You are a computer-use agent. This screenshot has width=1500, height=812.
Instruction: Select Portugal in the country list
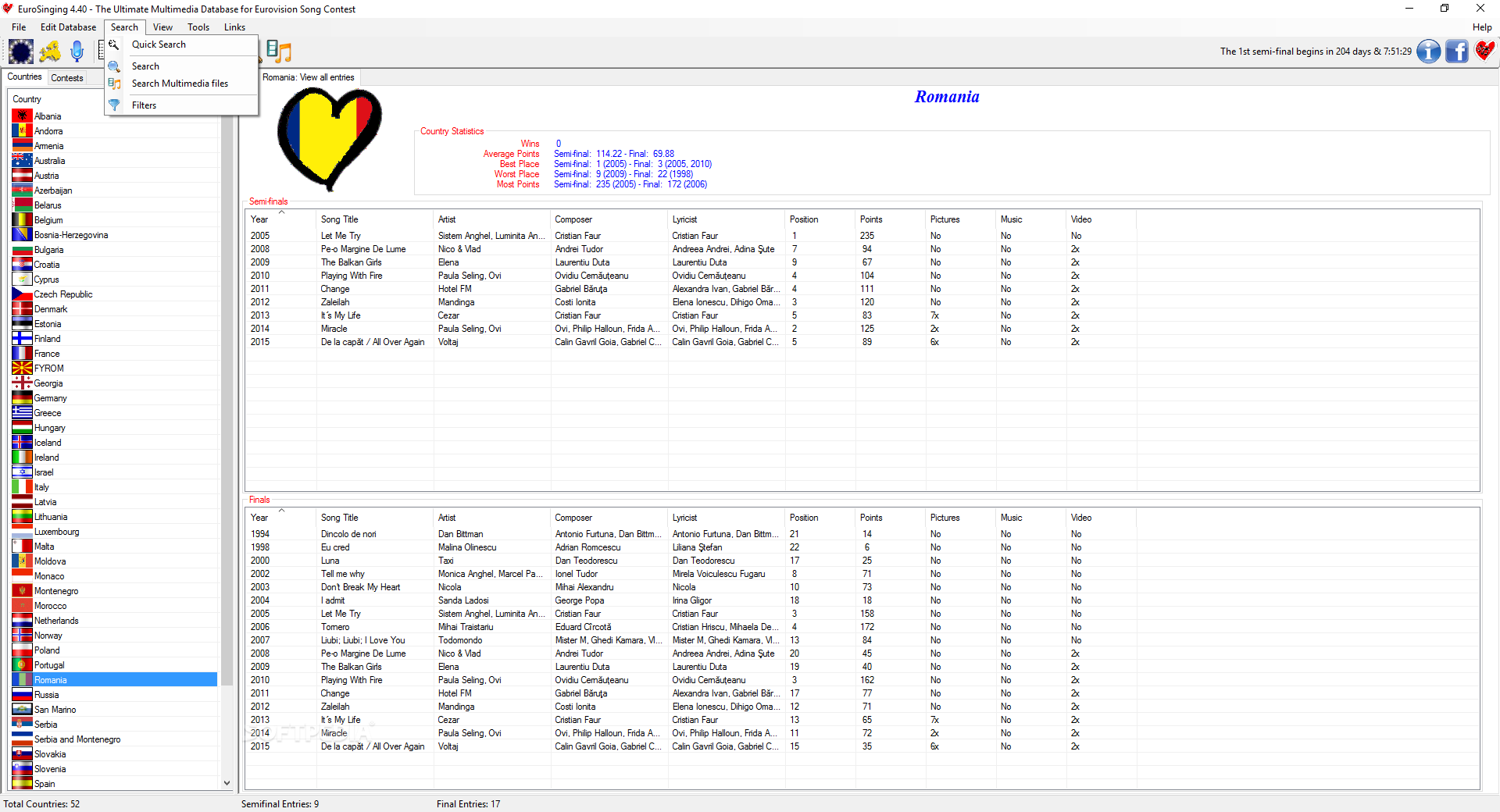click(x=115, y=665)
